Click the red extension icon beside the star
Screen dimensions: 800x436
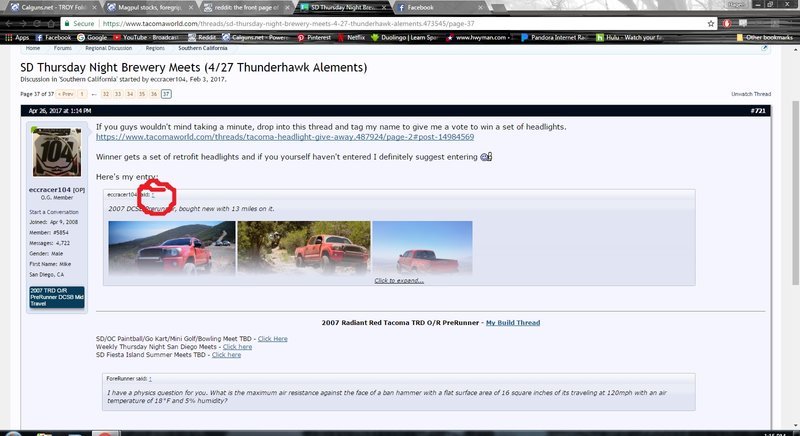tap(727, 23)
